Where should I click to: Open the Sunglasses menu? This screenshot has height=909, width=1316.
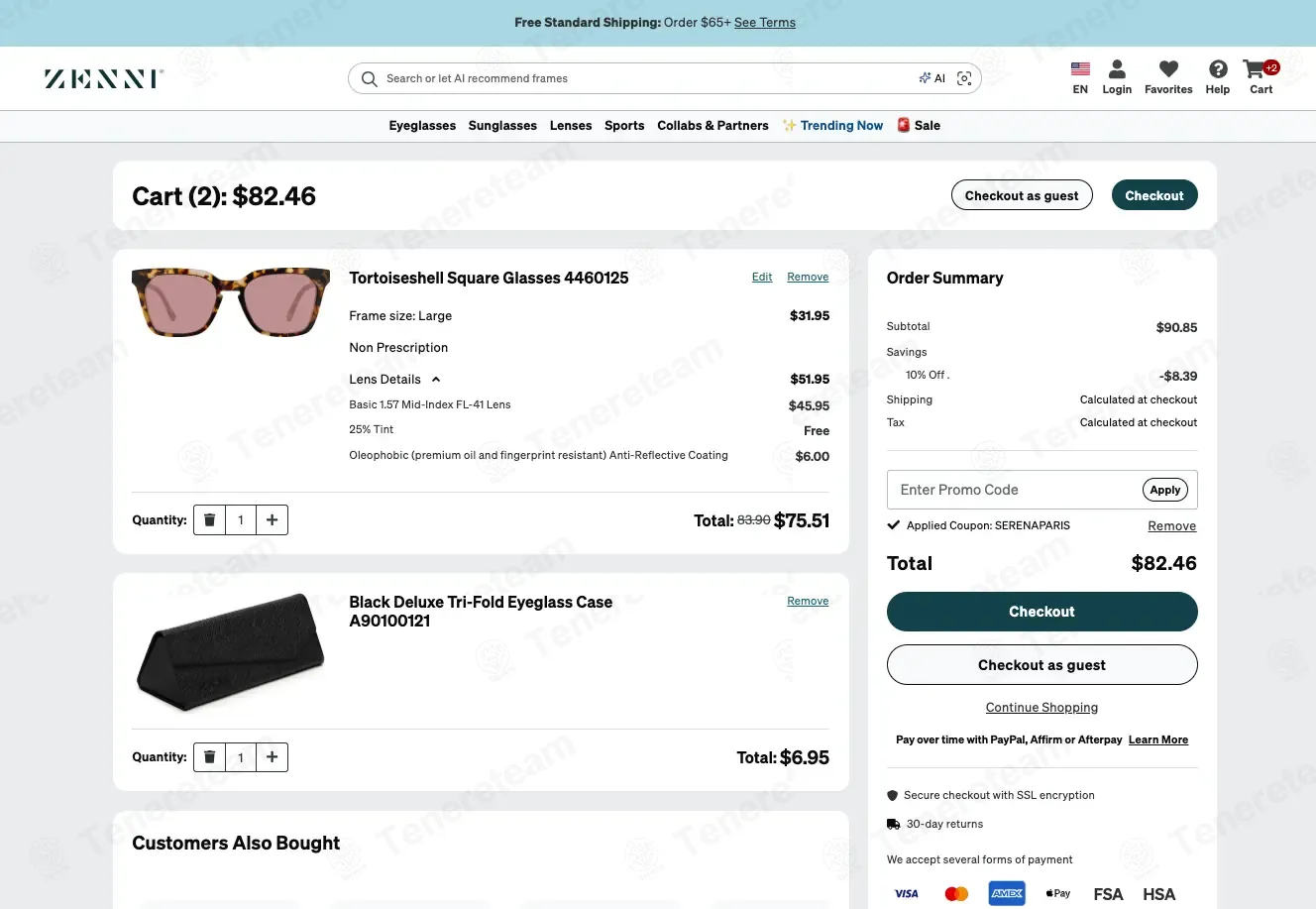502,126
